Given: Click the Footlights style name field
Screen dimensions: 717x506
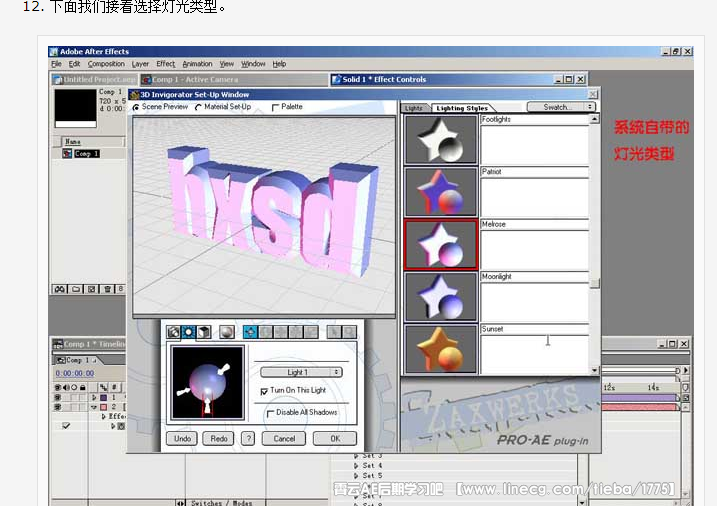Looking at the screenshot, I should 534,119.
